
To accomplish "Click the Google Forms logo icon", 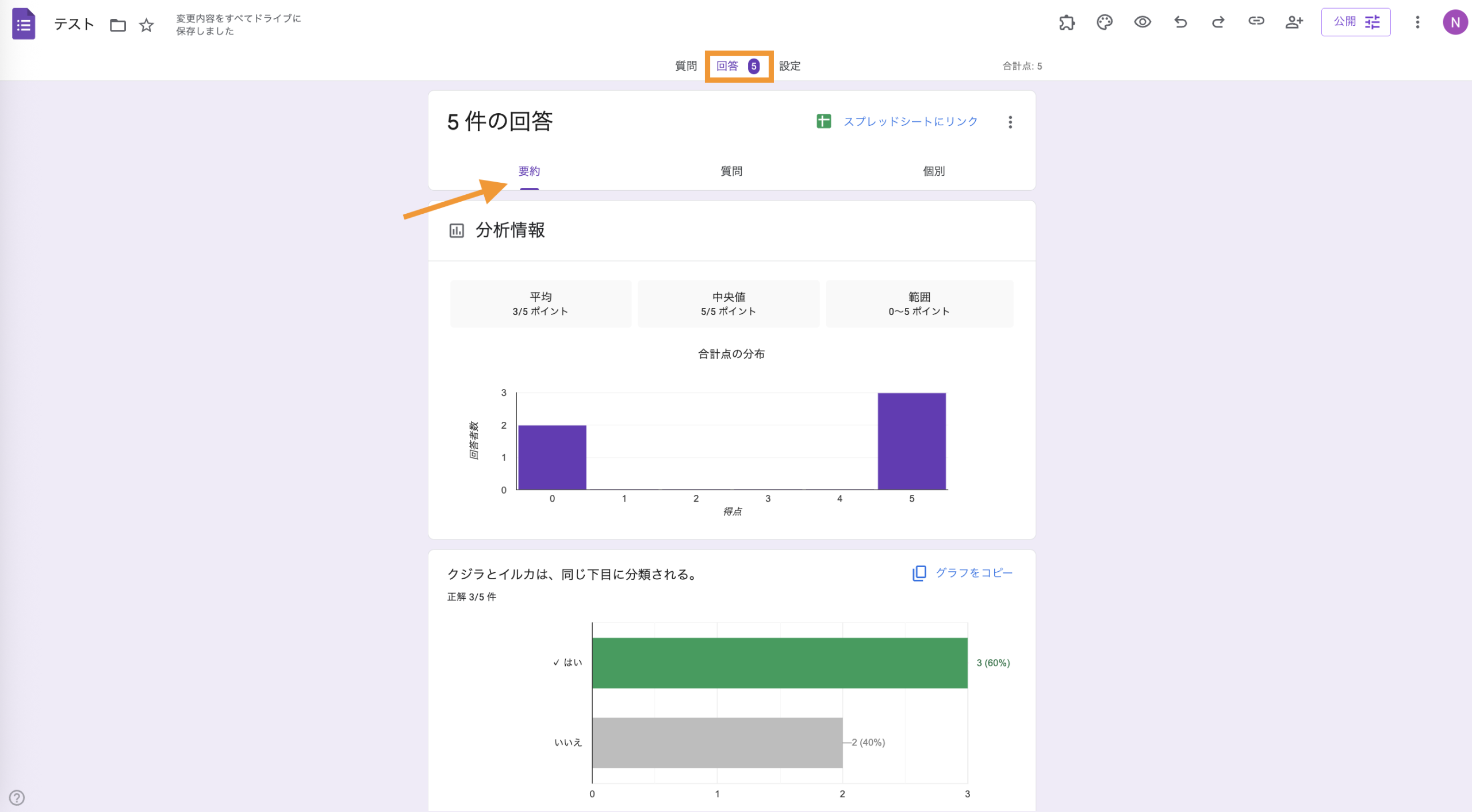I will (24, 24).
